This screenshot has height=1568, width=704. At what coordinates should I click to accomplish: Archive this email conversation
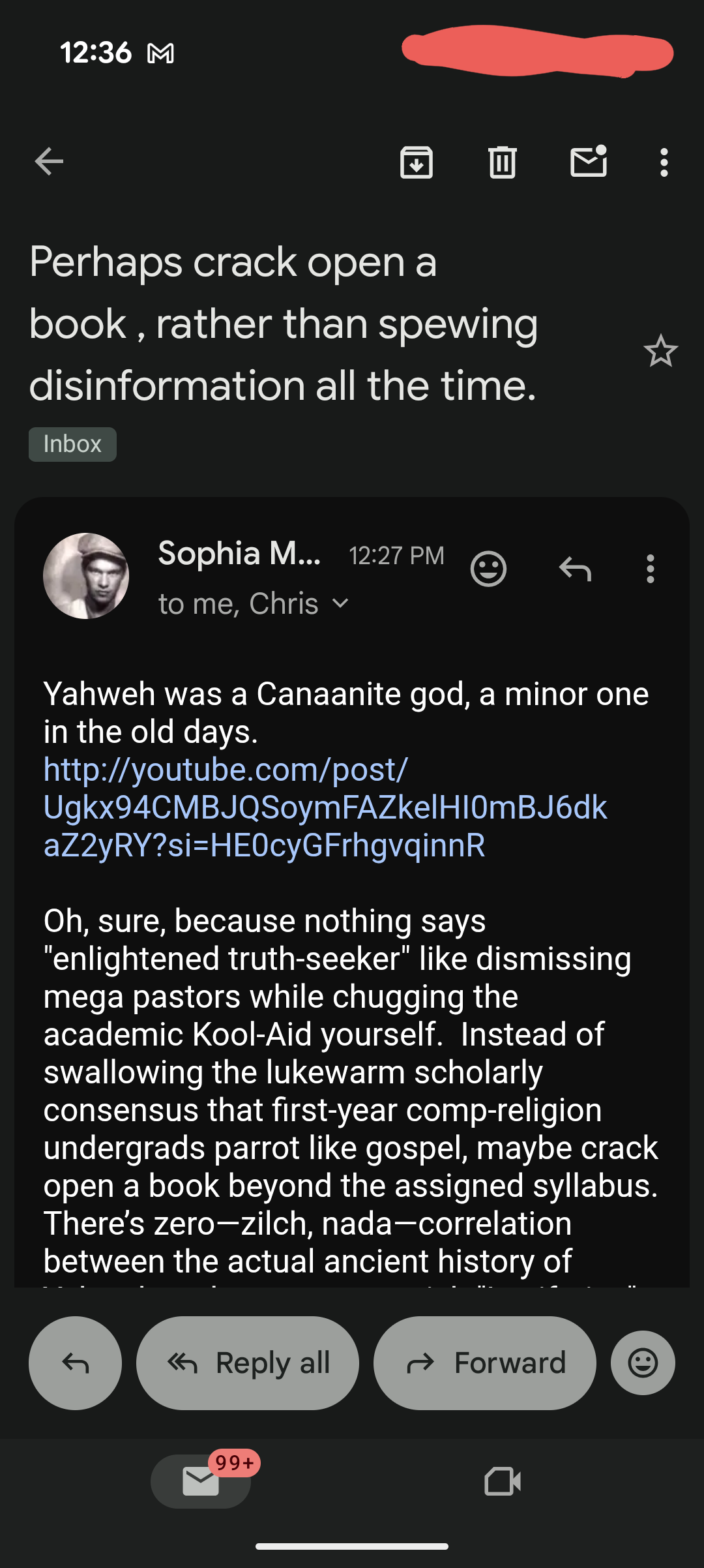tap(417, 162)
